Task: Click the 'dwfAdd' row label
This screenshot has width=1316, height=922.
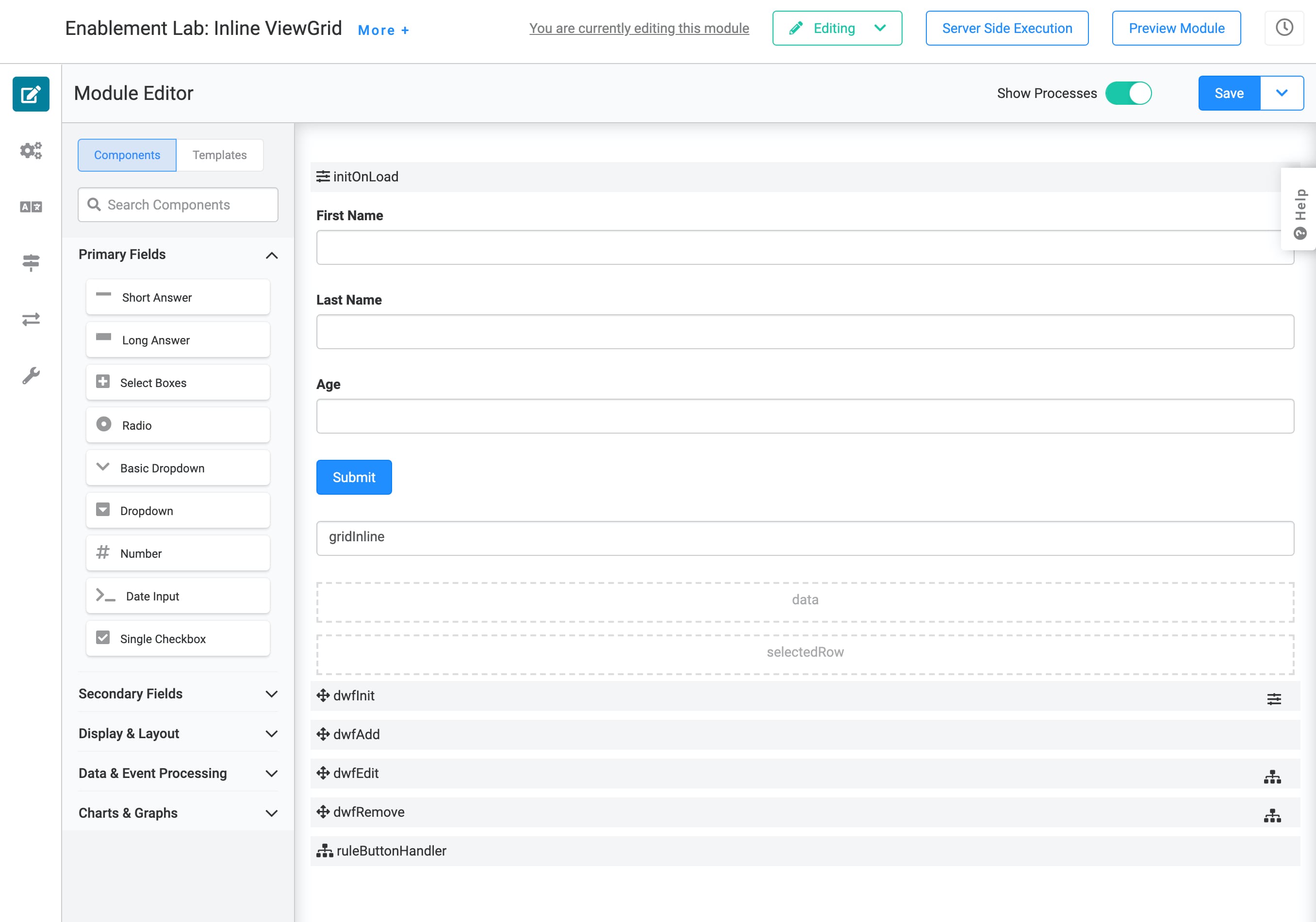Action: [357, 734]
